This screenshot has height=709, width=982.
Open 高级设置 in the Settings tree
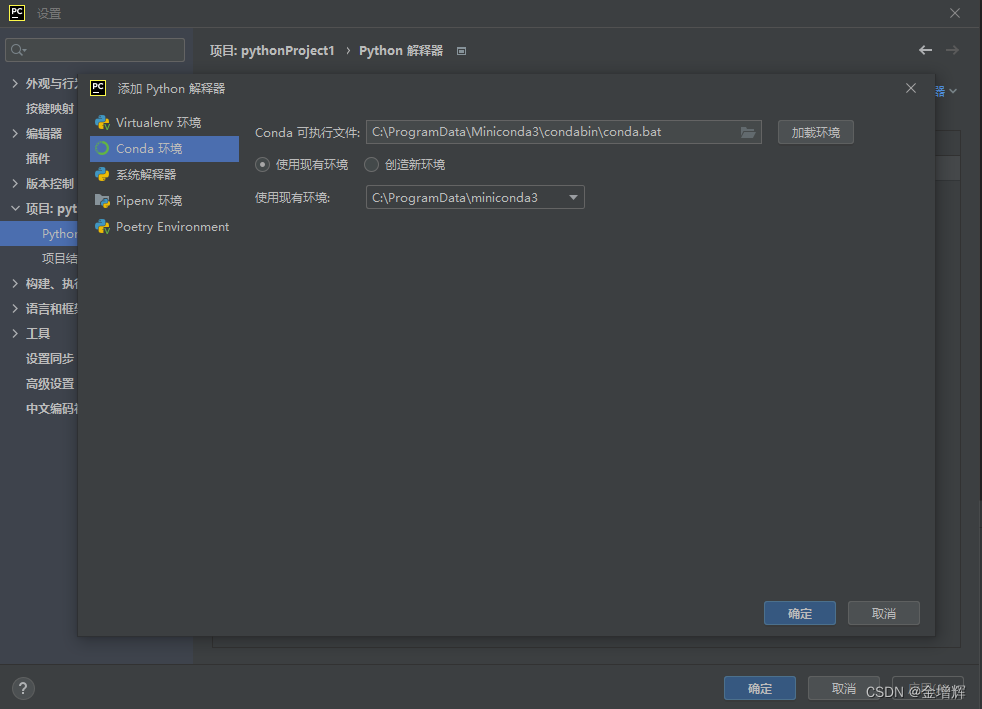[x=50, y=384]
